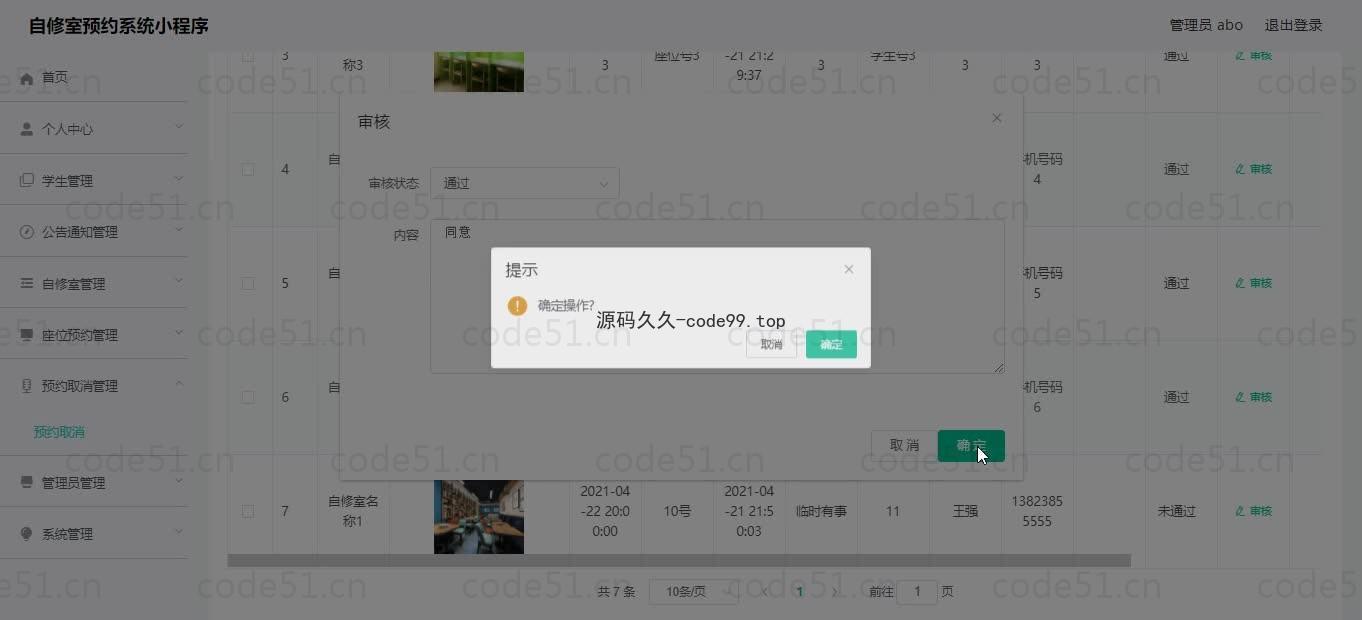Click the 通过 status in row 5

point(1177,283)
